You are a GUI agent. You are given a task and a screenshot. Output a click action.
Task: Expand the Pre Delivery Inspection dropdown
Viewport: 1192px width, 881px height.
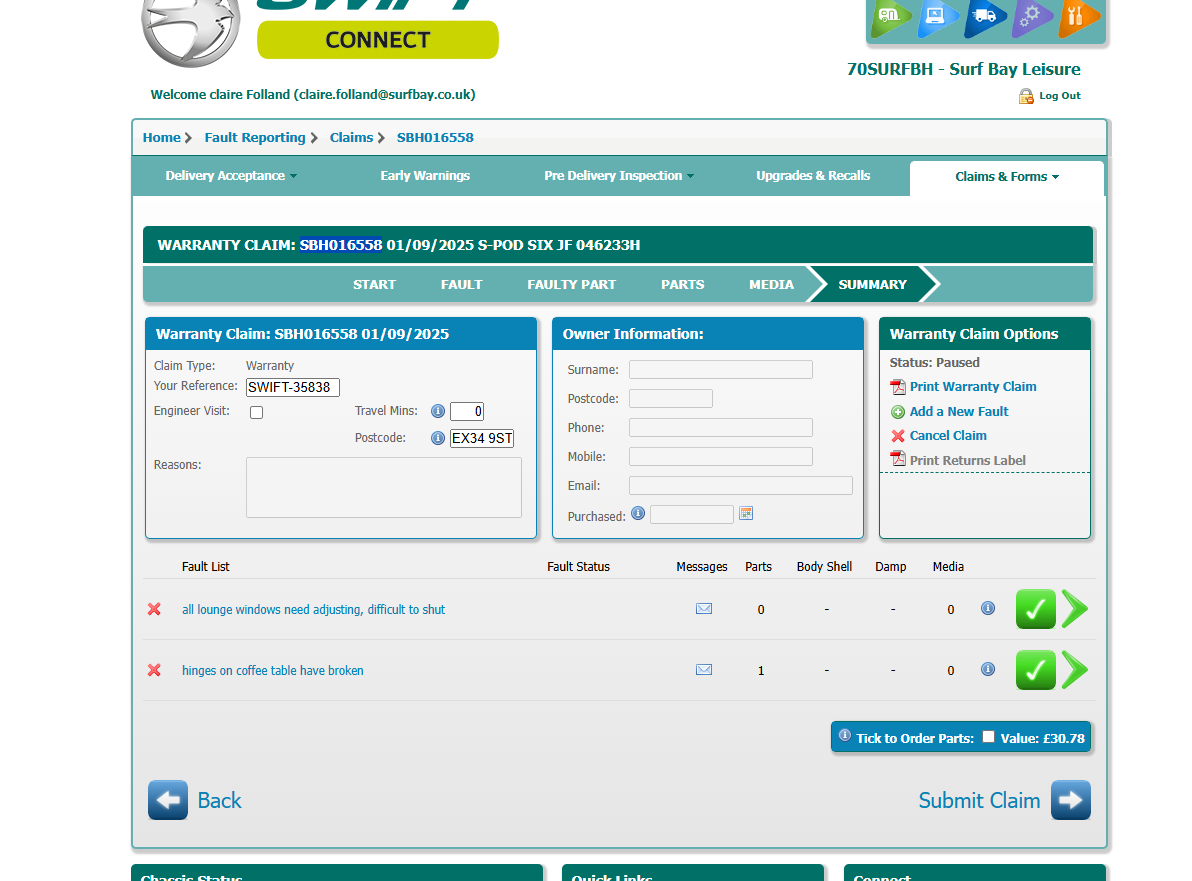[619, 176]
